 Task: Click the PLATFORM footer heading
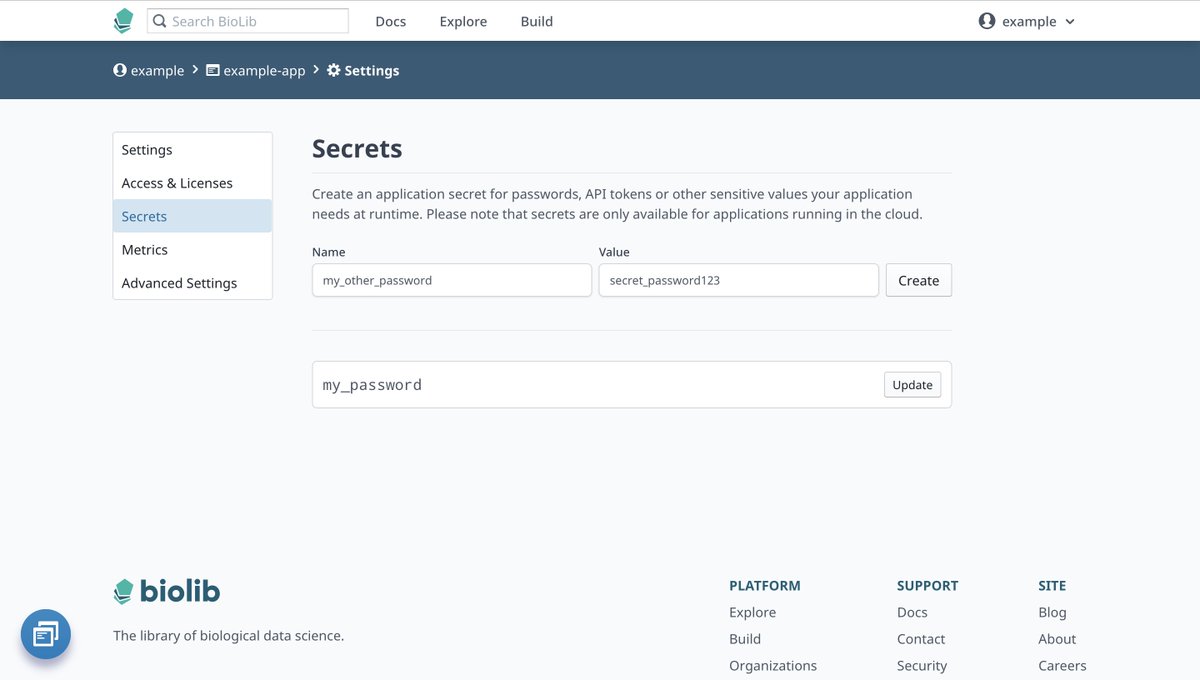(x=765, y=586)
